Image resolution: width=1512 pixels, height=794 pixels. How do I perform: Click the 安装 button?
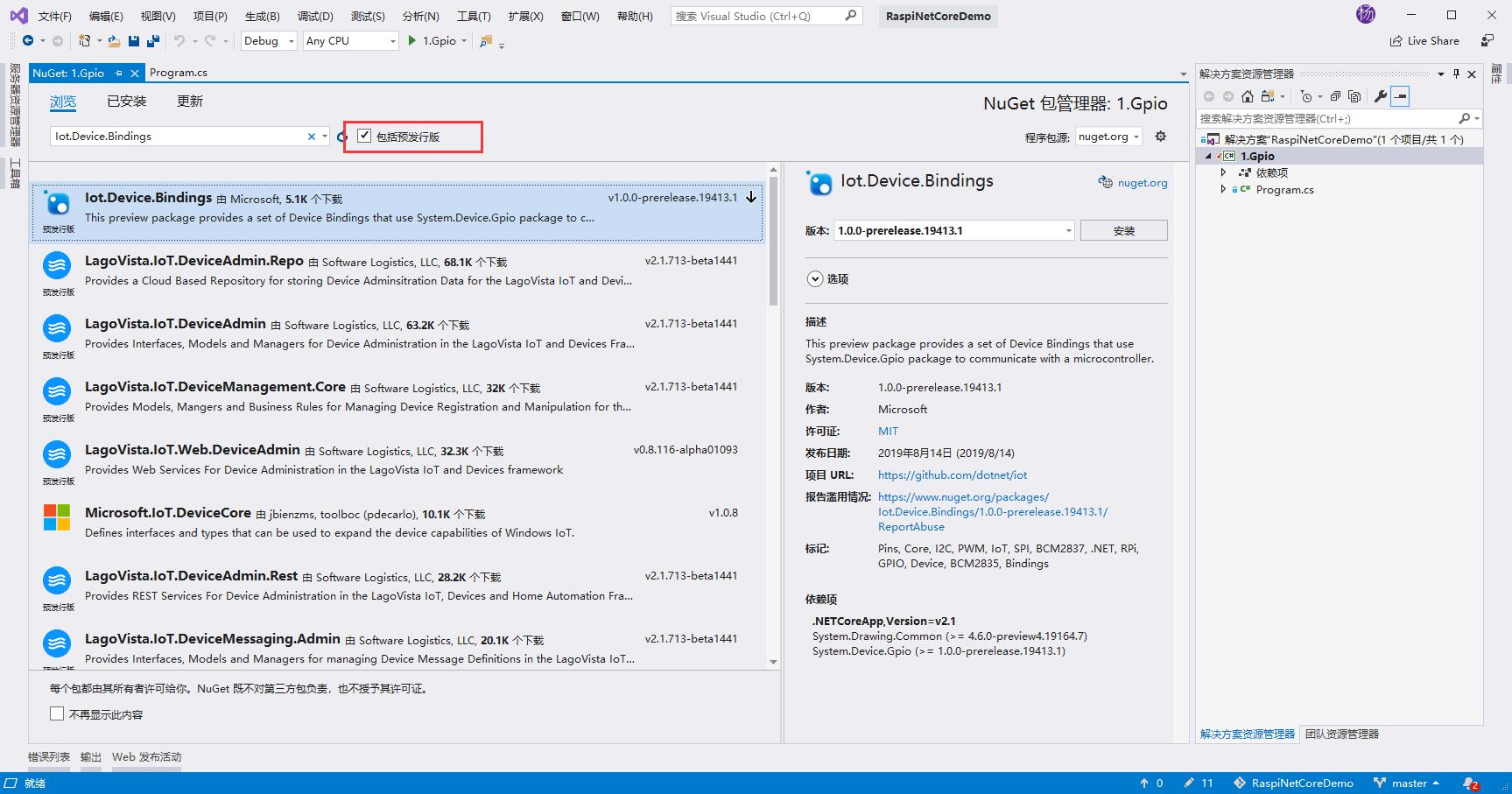point(1123,231)
